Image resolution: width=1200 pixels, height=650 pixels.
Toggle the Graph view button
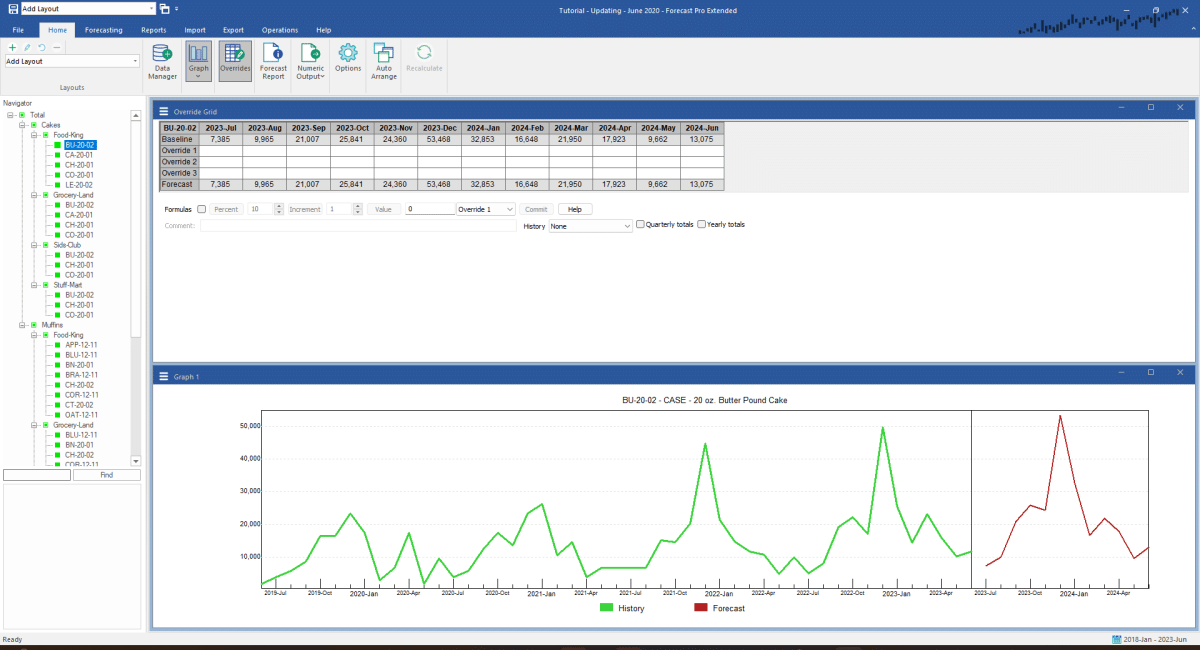tap(198, 62)
